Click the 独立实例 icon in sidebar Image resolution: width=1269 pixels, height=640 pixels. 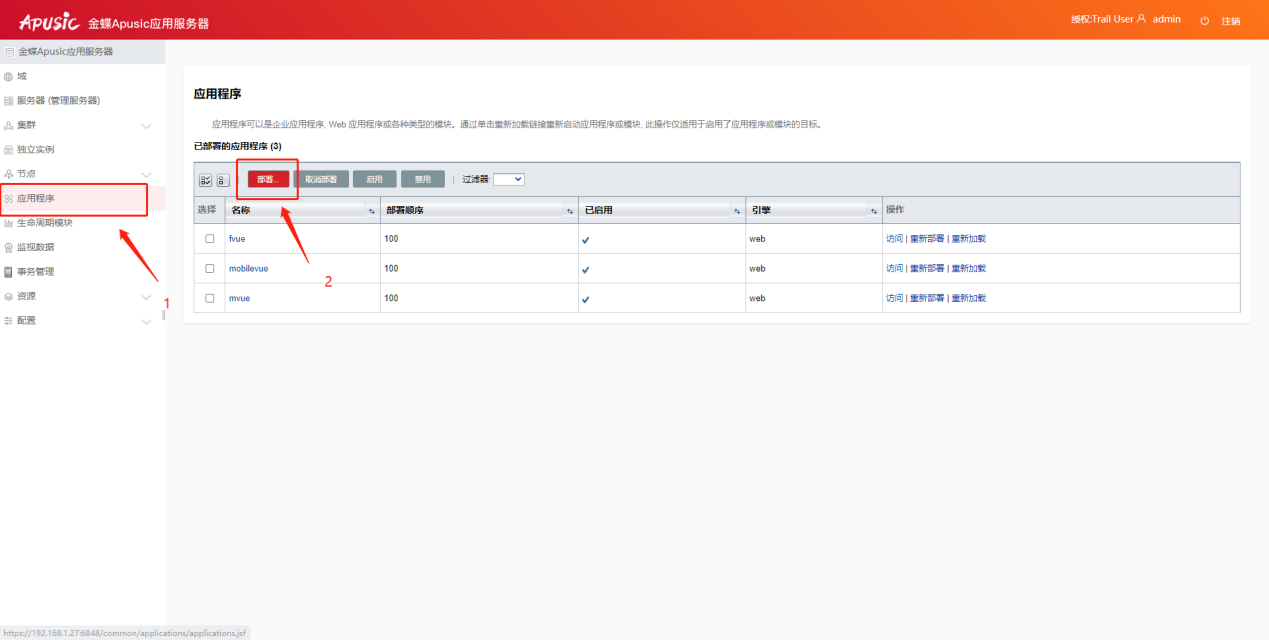click(9, 150)
